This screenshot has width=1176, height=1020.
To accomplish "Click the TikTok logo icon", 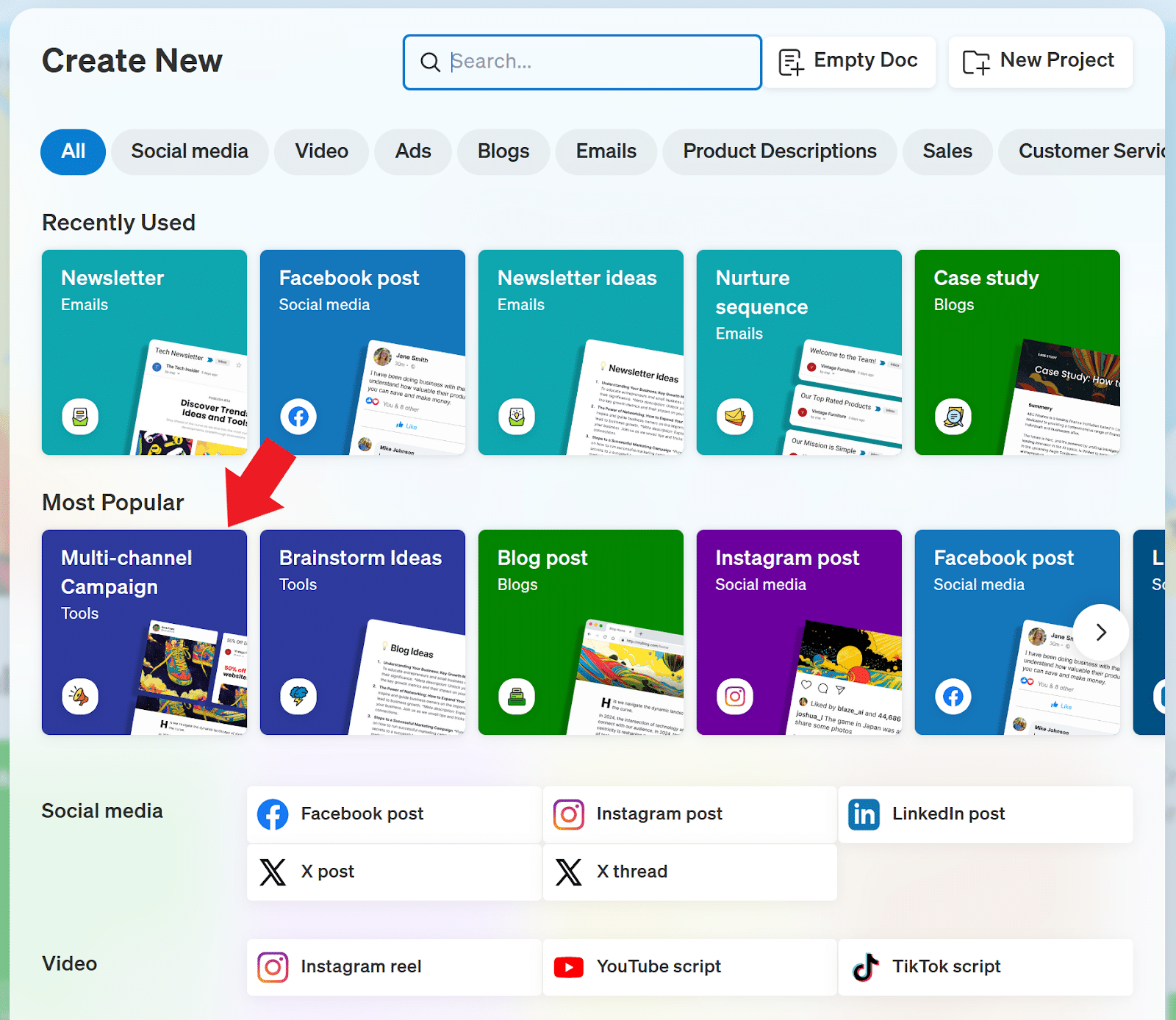I will [865, 967].
